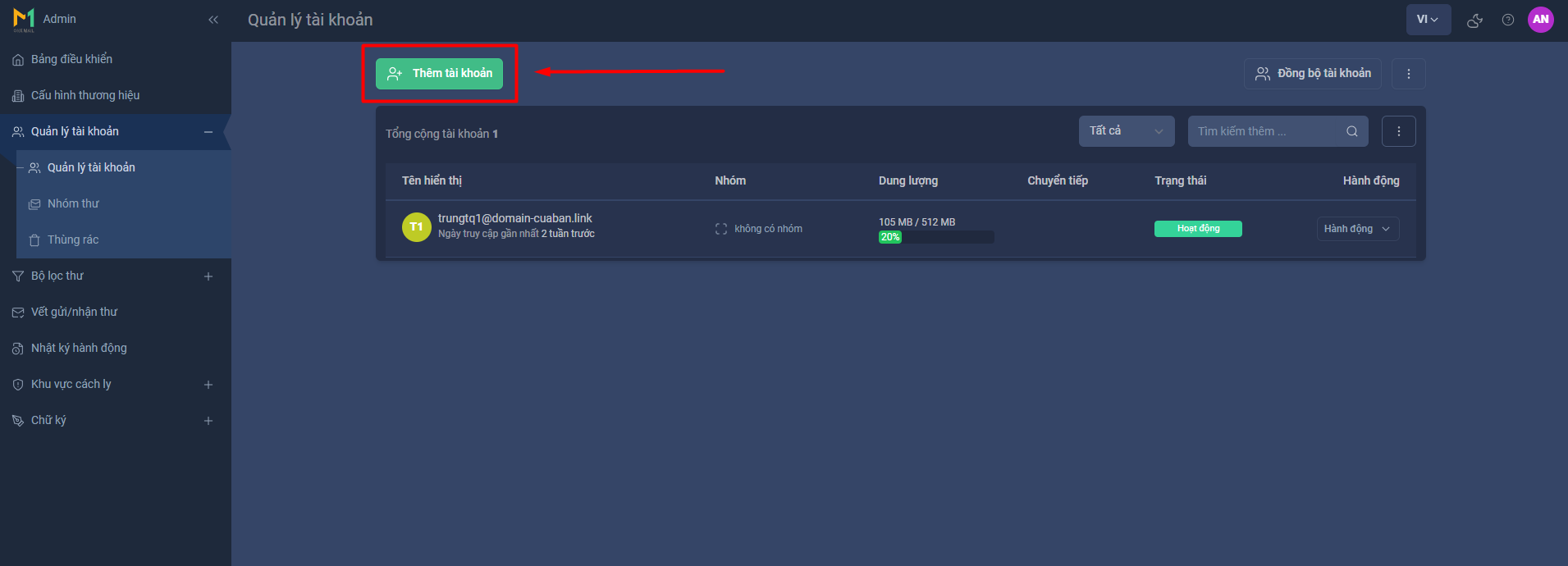Open help question mark icon
1568x566 pixels.
(1508, 20)
